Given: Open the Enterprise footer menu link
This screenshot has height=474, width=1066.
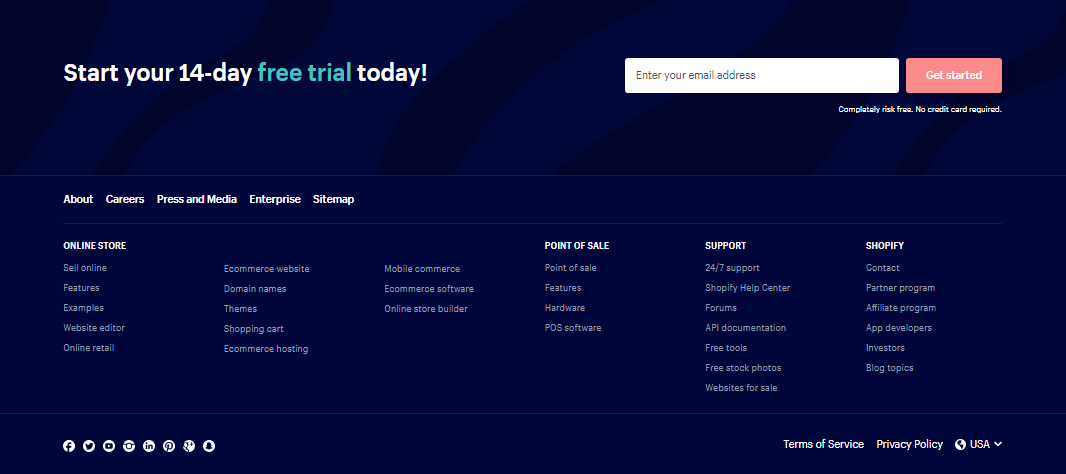Looking at the screenshot, I should coord(275,199).
